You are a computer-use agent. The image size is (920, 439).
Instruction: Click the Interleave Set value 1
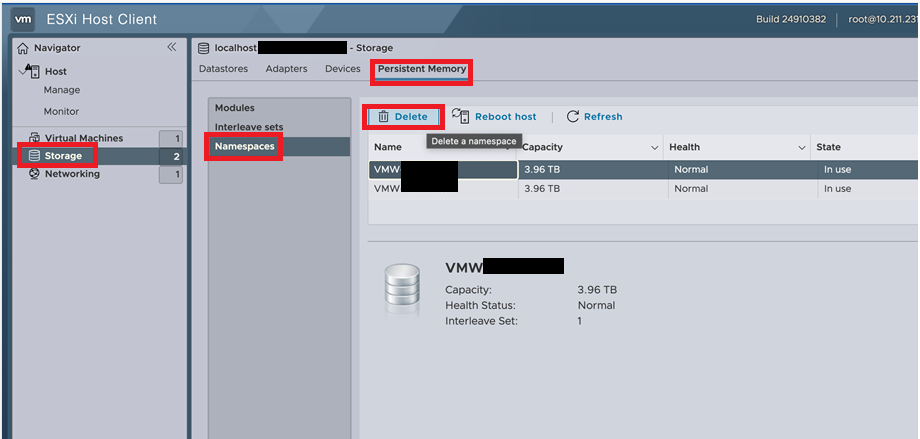pos(580,322)
